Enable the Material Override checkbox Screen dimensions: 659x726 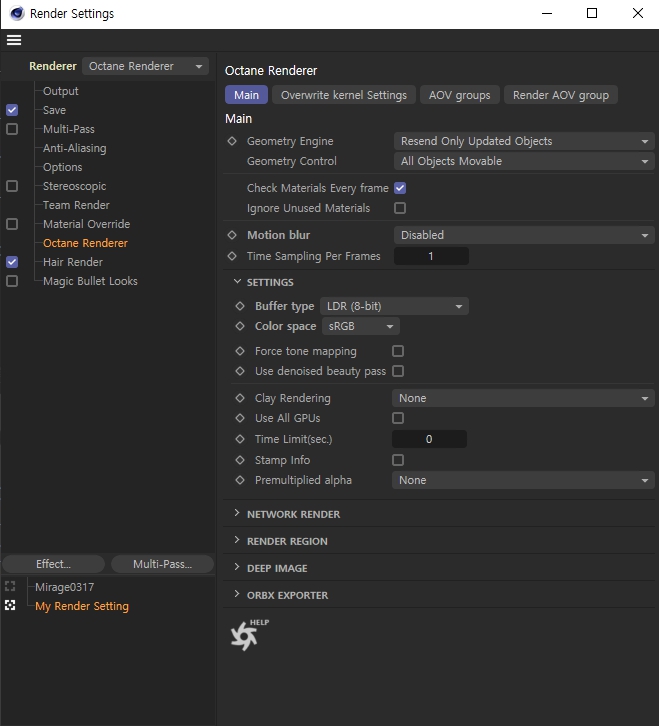pyautogui.click(x=12, y=224)
